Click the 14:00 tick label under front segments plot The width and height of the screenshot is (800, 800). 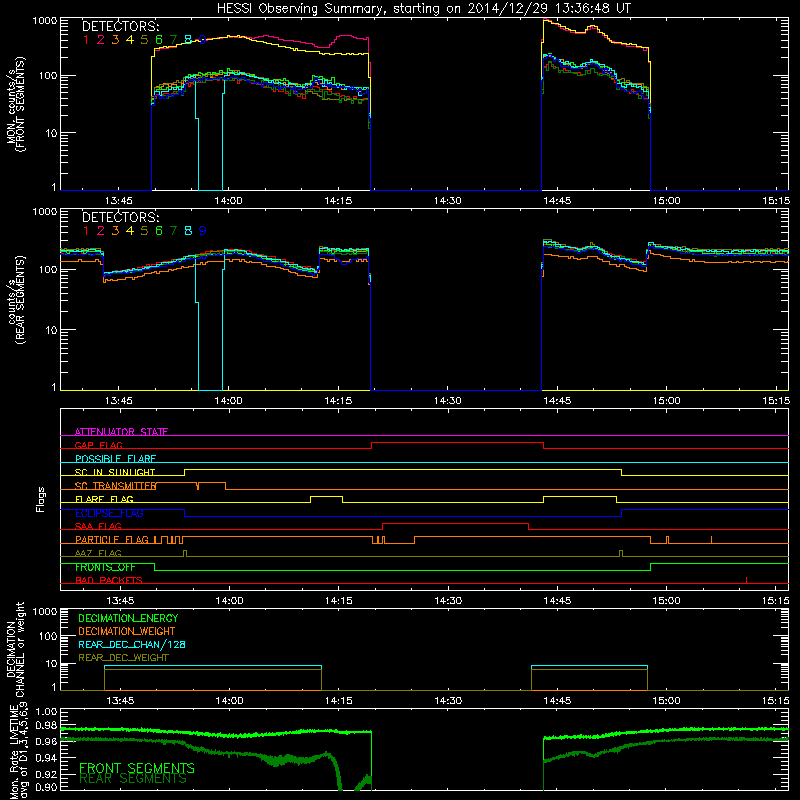coord(228,201)
